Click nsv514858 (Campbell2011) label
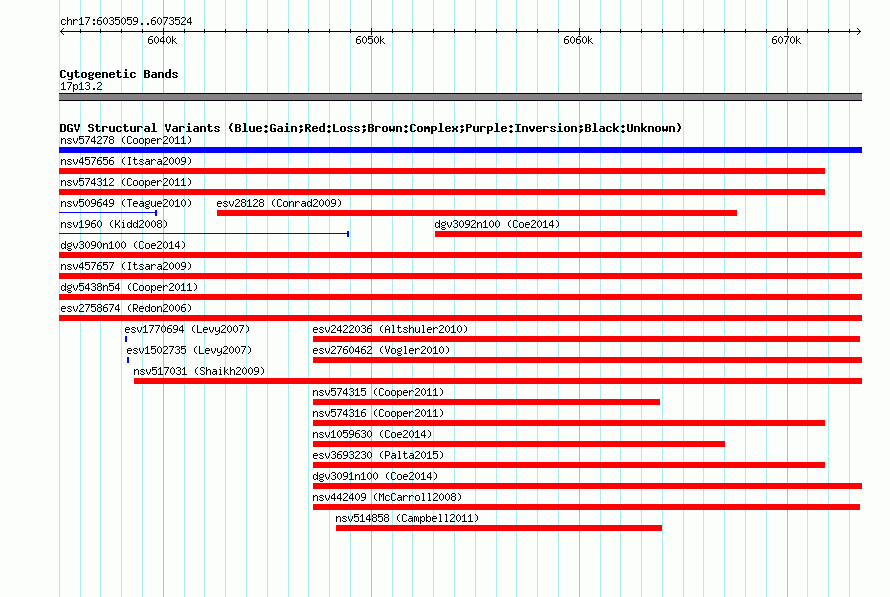Image resolution: width=890 pixels, height=597 pixels. coord(407,518)
